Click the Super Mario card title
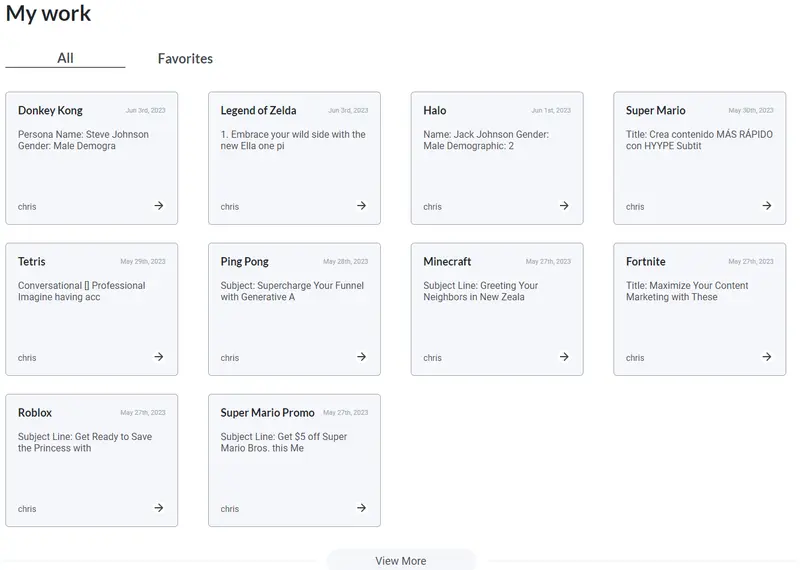The height and width of the screenshot is (570, 800). pyautogui.click(x=656, y=110)
